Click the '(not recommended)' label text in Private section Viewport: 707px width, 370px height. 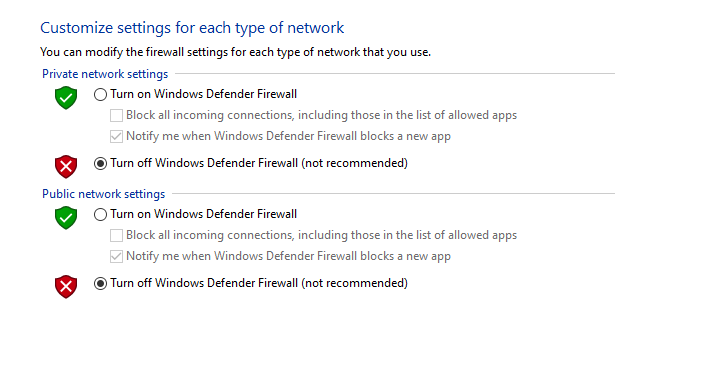coord(354,163)
